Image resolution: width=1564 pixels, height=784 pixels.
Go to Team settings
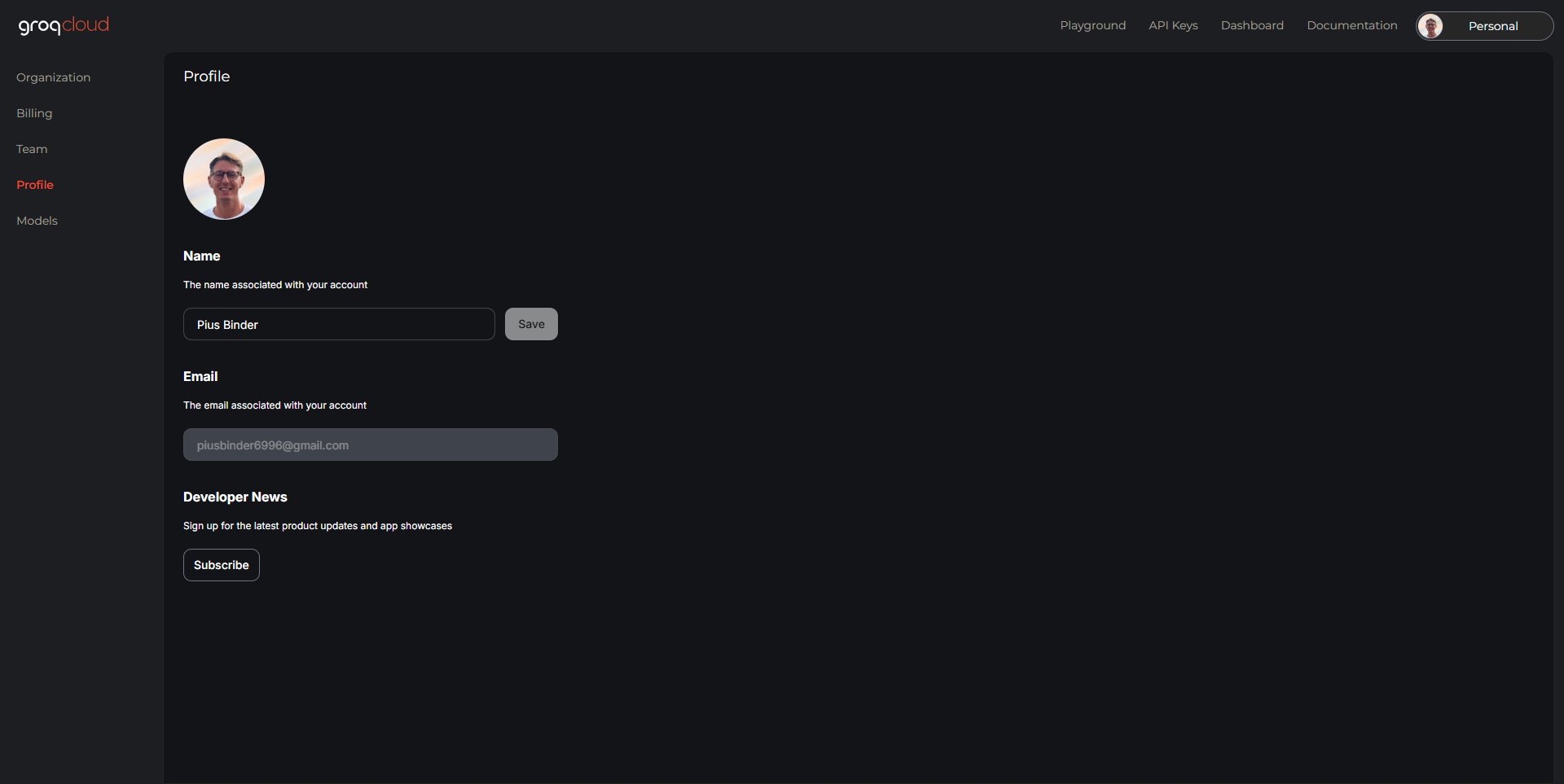click(x=32, y=149)
